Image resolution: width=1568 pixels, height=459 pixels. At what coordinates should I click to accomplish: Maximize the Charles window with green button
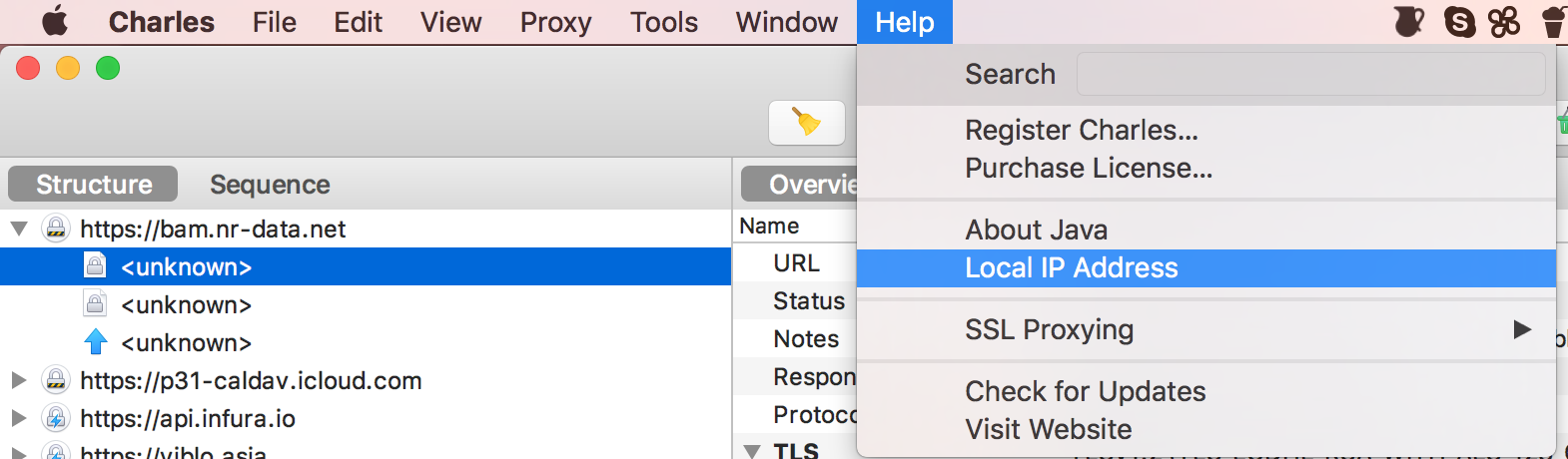click(x=108, y=68)
